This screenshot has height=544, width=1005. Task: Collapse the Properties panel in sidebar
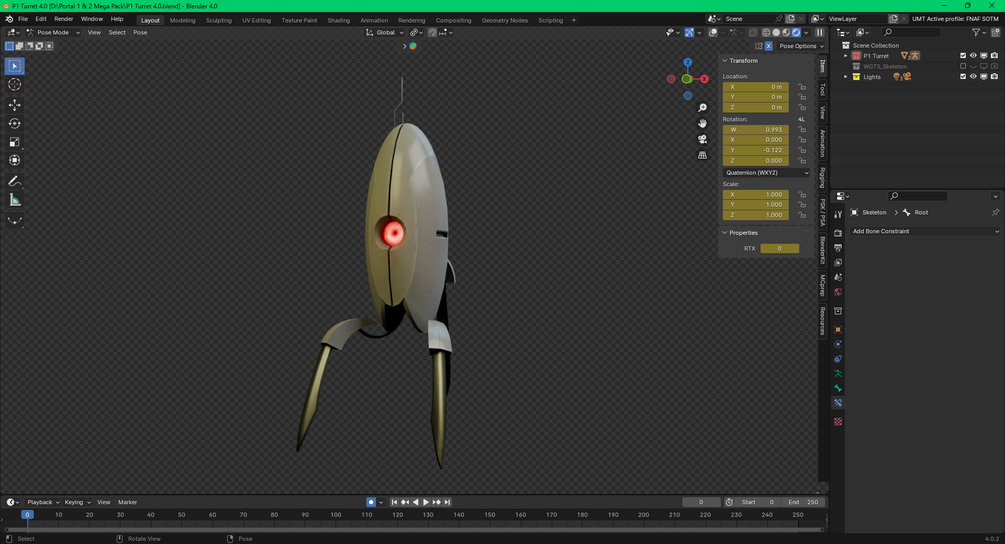(x=725, y=233)
